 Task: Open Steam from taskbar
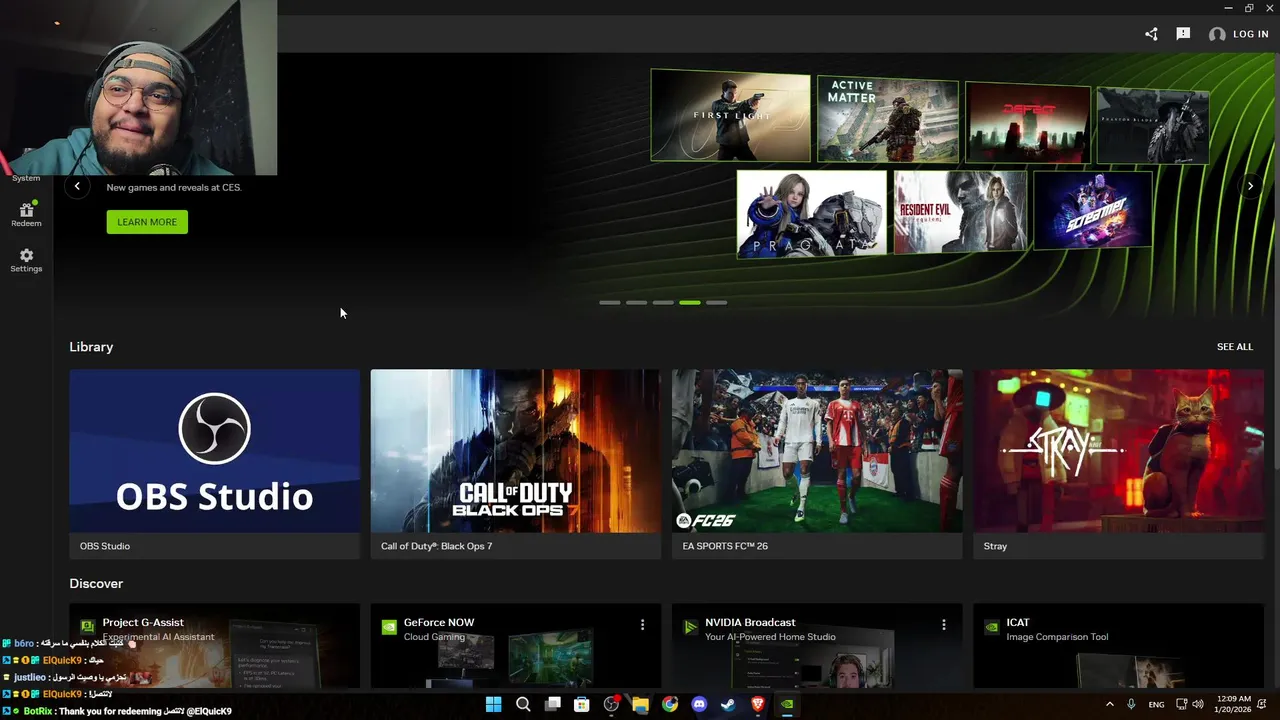pyautogui.click(x=728, y=704)
